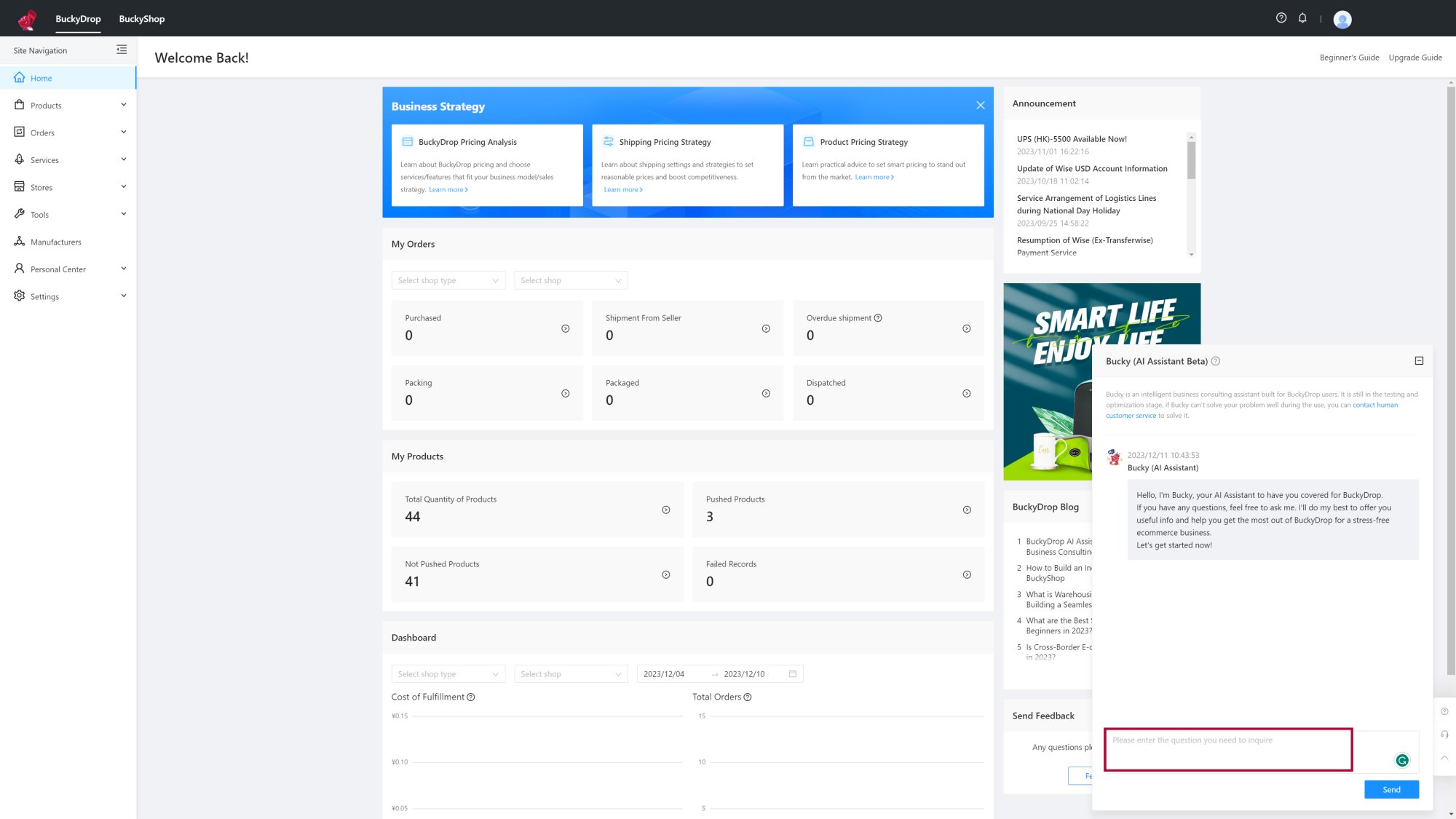This screenshot has width=1456, height=819.
Task: Open the help question mark icon in header
Action: [x=1281, y=18]
